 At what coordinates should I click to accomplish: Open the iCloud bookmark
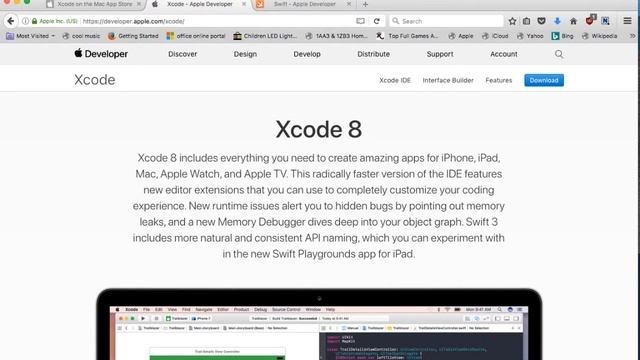pyautogui.click(x=495, y=36)
